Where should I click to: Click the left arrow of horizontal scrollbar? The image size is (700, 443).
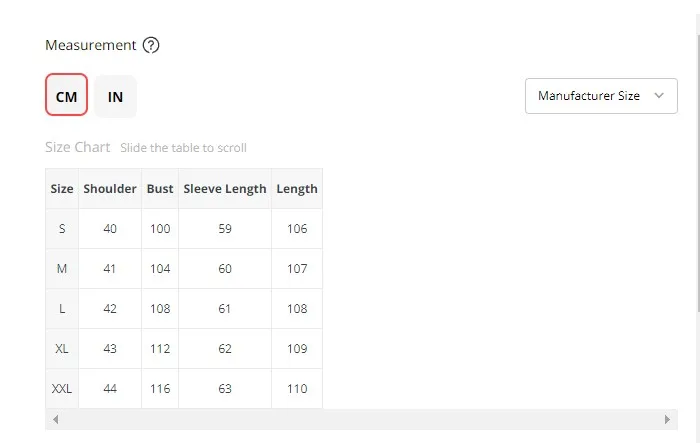56,419
